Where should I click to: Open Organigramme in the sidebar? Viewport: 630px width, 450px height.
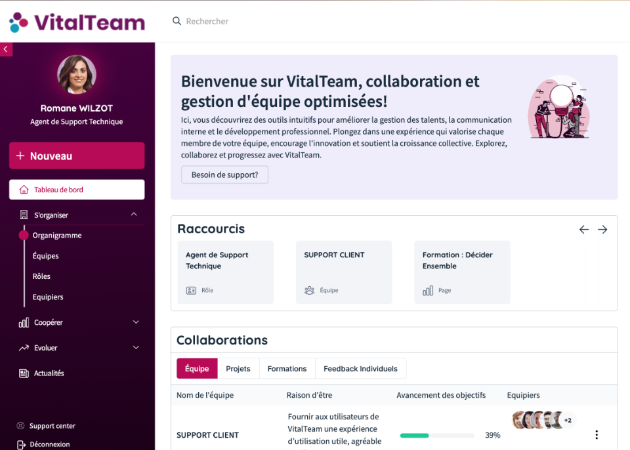57,235
